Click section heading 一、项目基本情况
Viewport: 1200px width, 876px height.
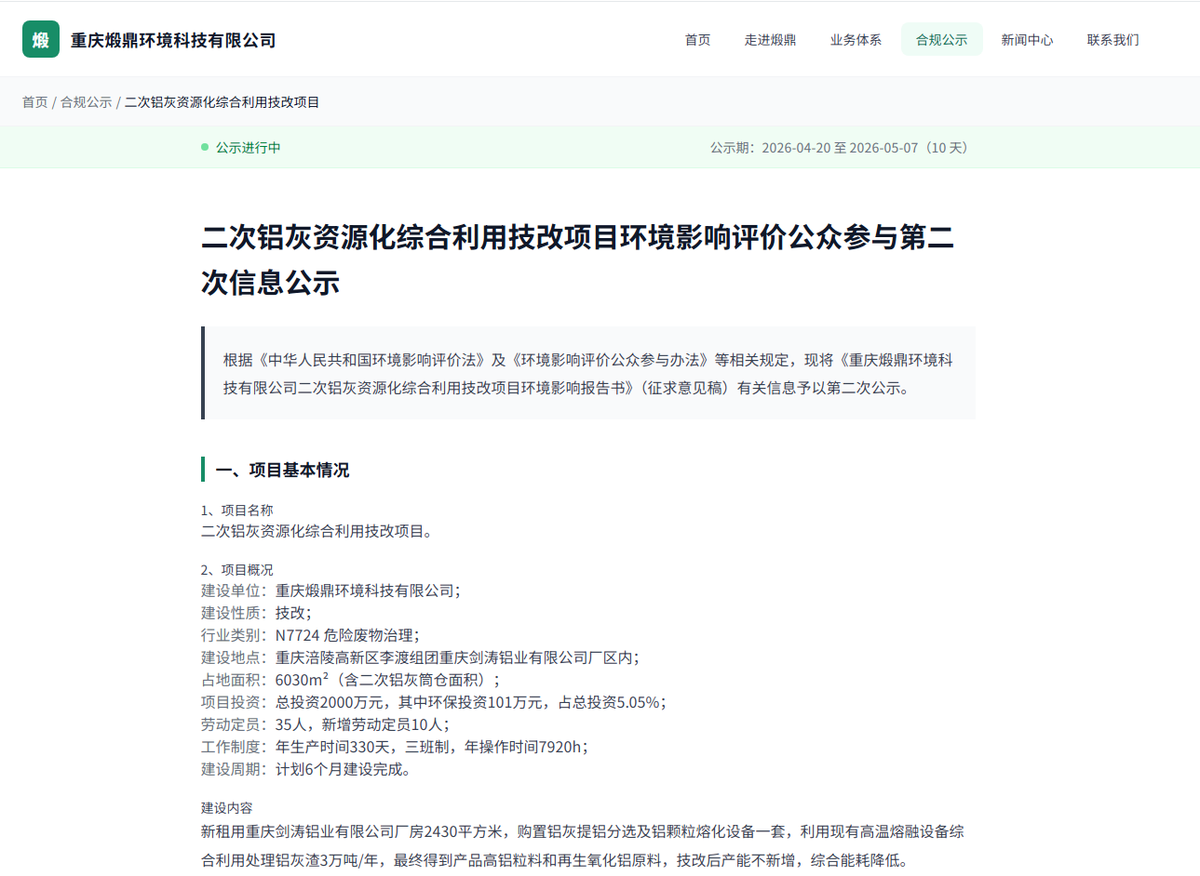[283, 470]
